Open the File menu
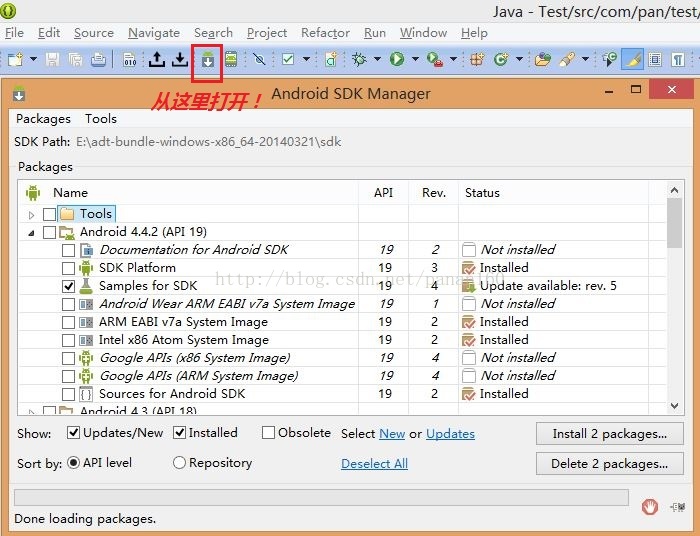This screenshot has width=700, height=536. pyautogui.click(x=14, y=33)
